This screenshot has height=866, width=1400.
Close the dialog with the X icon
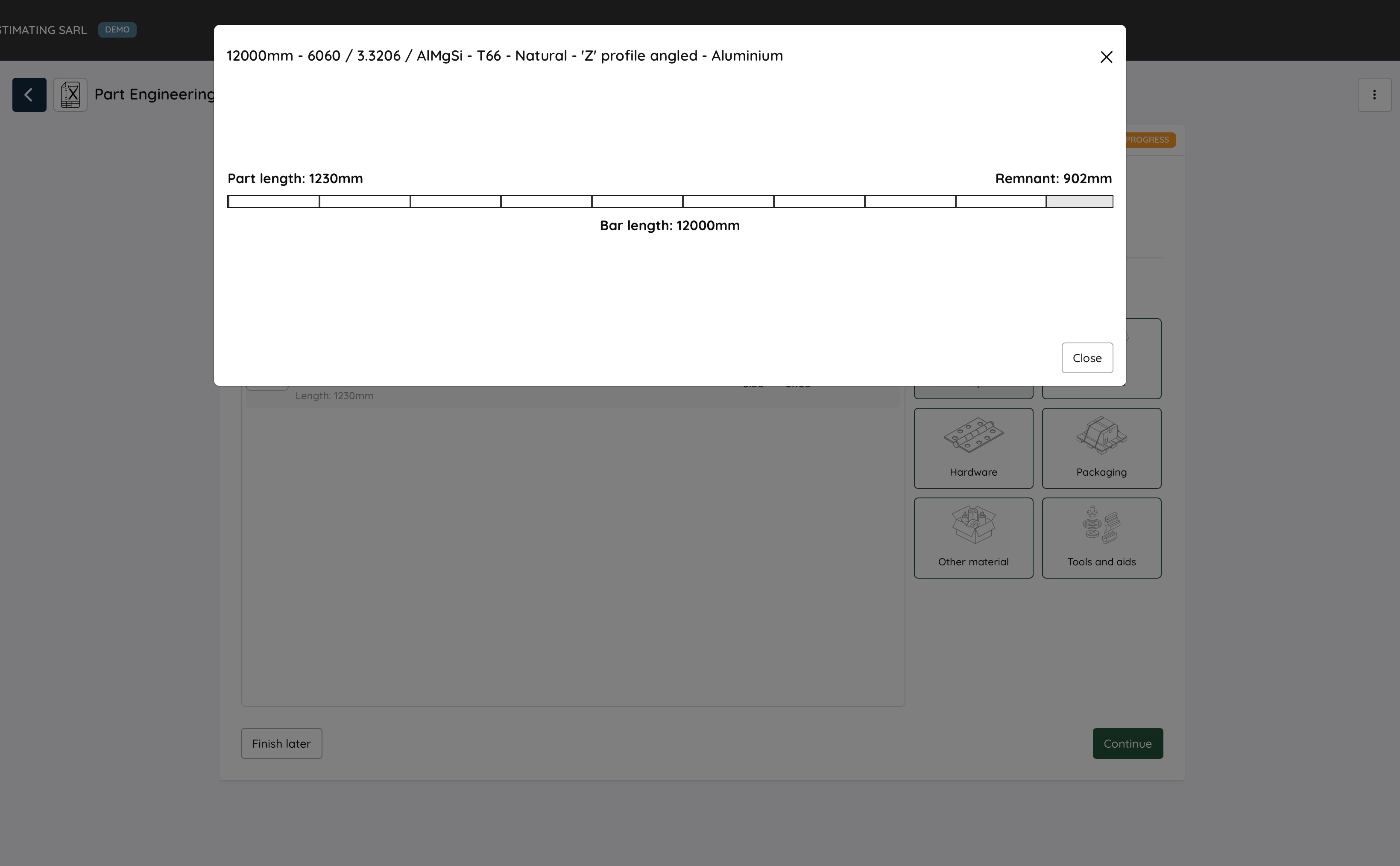tap(1106, 57)
